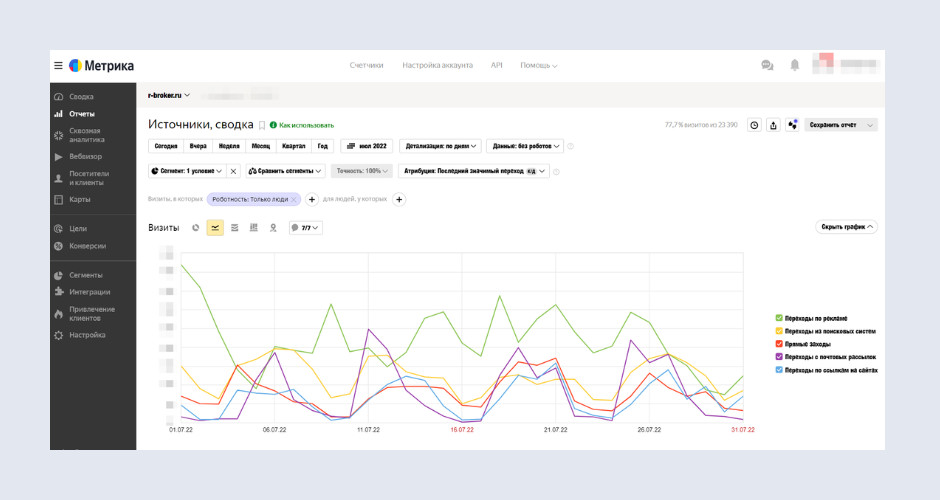Select the Неделя period tab
The height and width of the screenshot is (500, 940).
(229, 146)
